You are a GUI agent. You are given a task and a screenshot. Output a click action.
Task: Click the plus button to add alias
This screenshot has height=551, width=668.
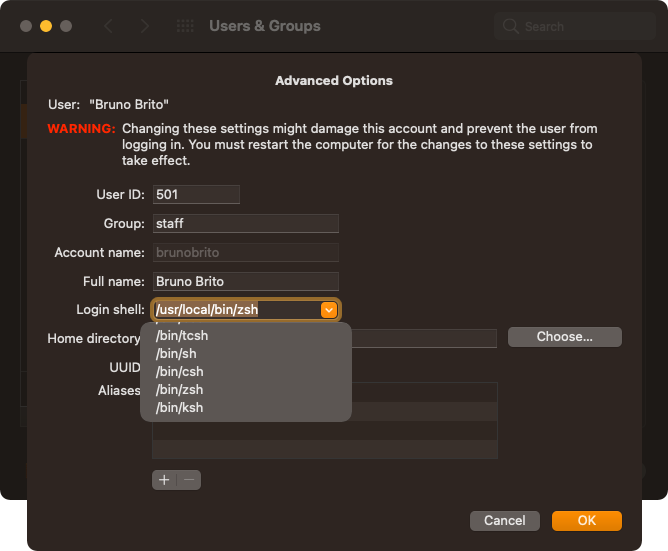coord(164,480)
